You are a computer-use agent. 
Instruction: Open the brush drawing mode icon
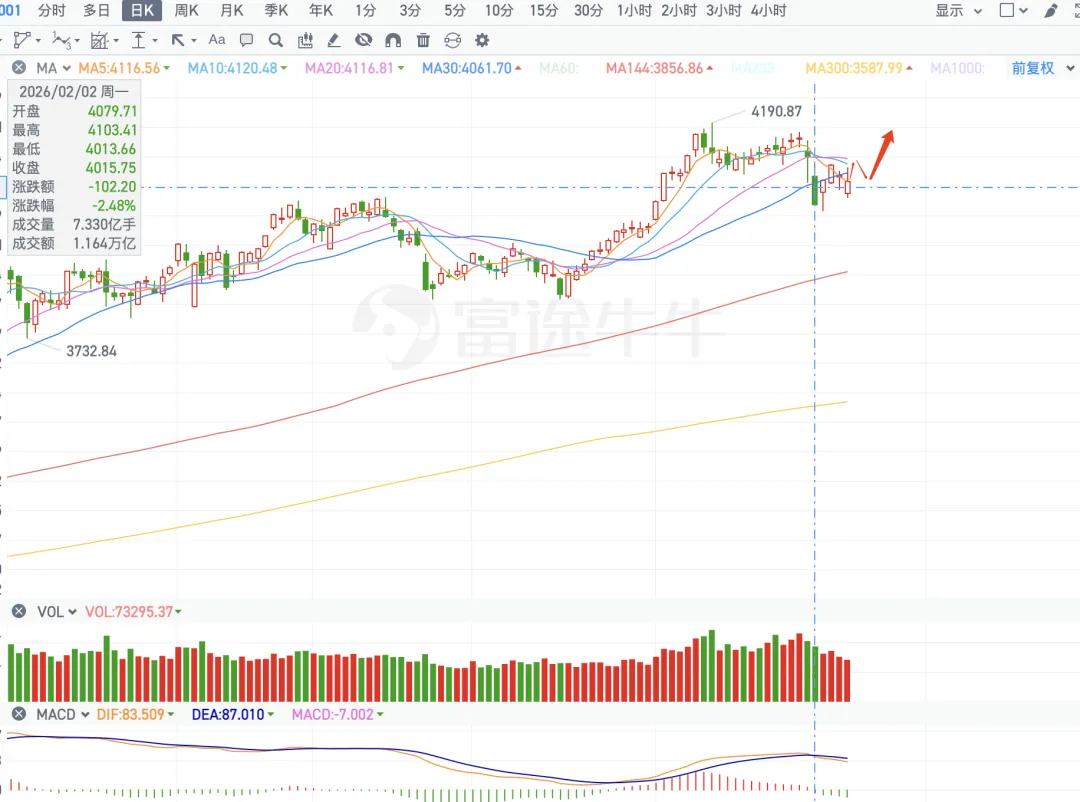1050,10
